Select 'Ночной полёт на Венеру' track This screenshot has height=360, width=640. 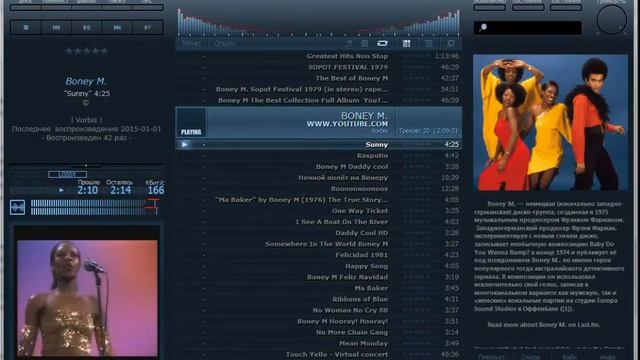tap(319, 178)
